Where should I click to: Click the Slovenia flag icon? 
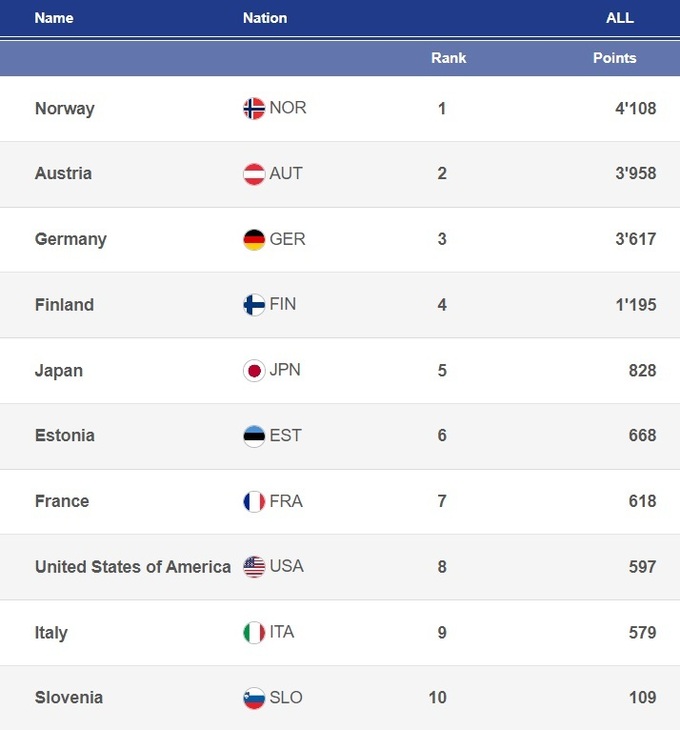point(254,698)
